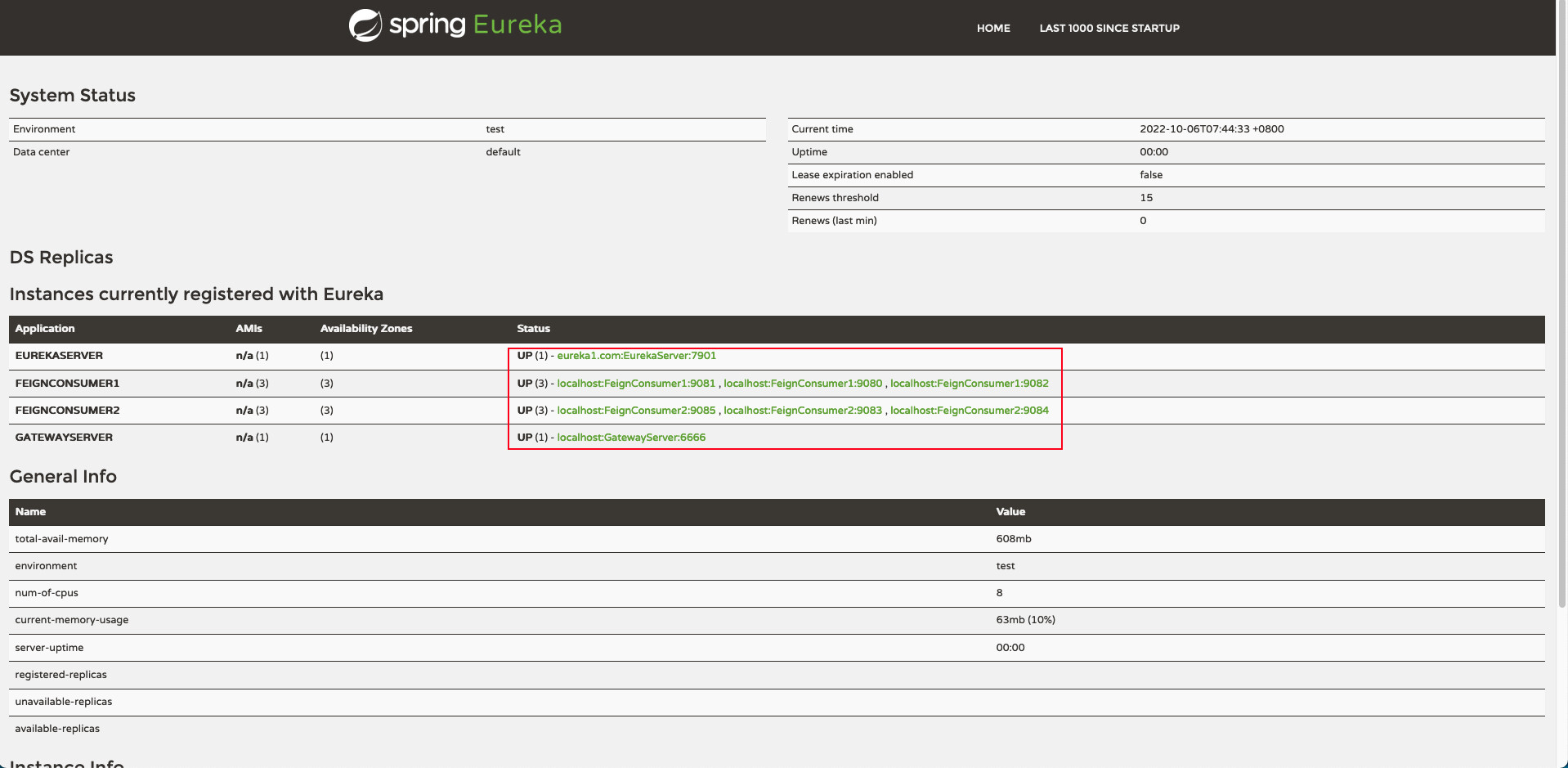Select the EUREKASERVER application name

point(59,356)
